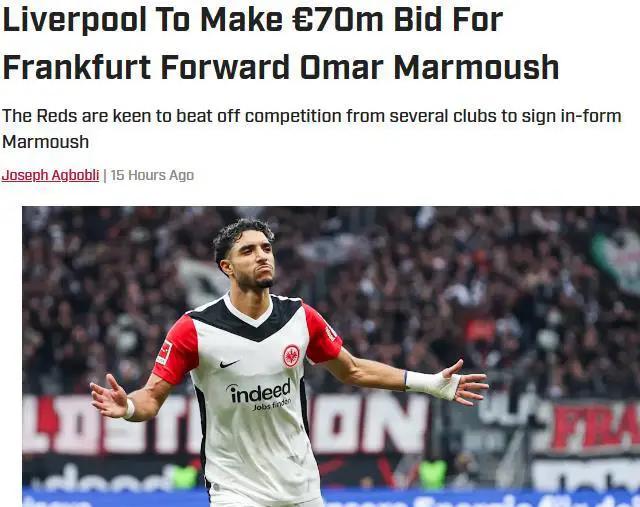The width and height of the screenshot is (640, 507).
Task: Click the white wrist bandage on player's hand
Action: (433, 384)
